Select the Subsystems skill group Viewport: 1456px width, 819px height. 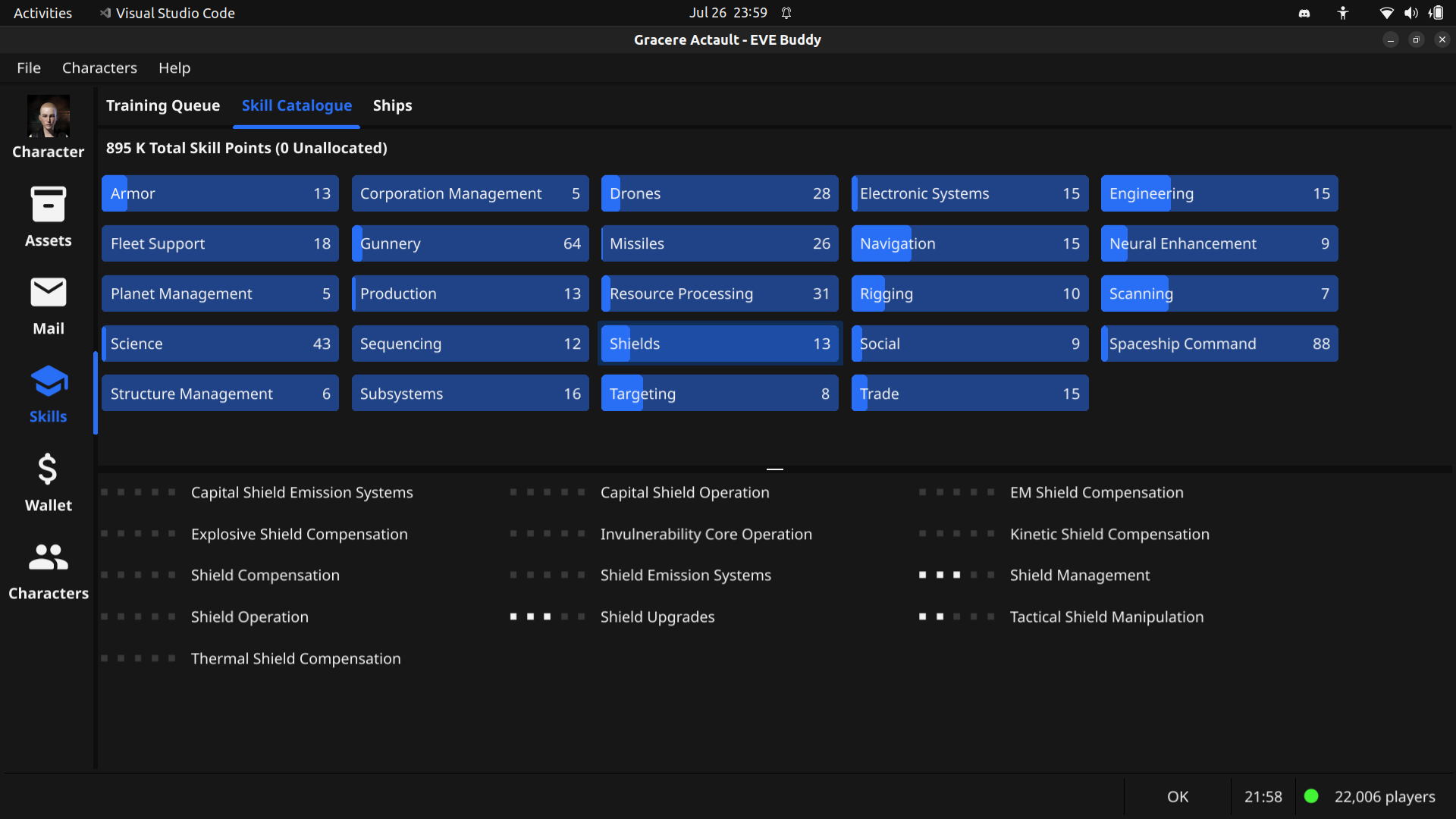point(470,394)
